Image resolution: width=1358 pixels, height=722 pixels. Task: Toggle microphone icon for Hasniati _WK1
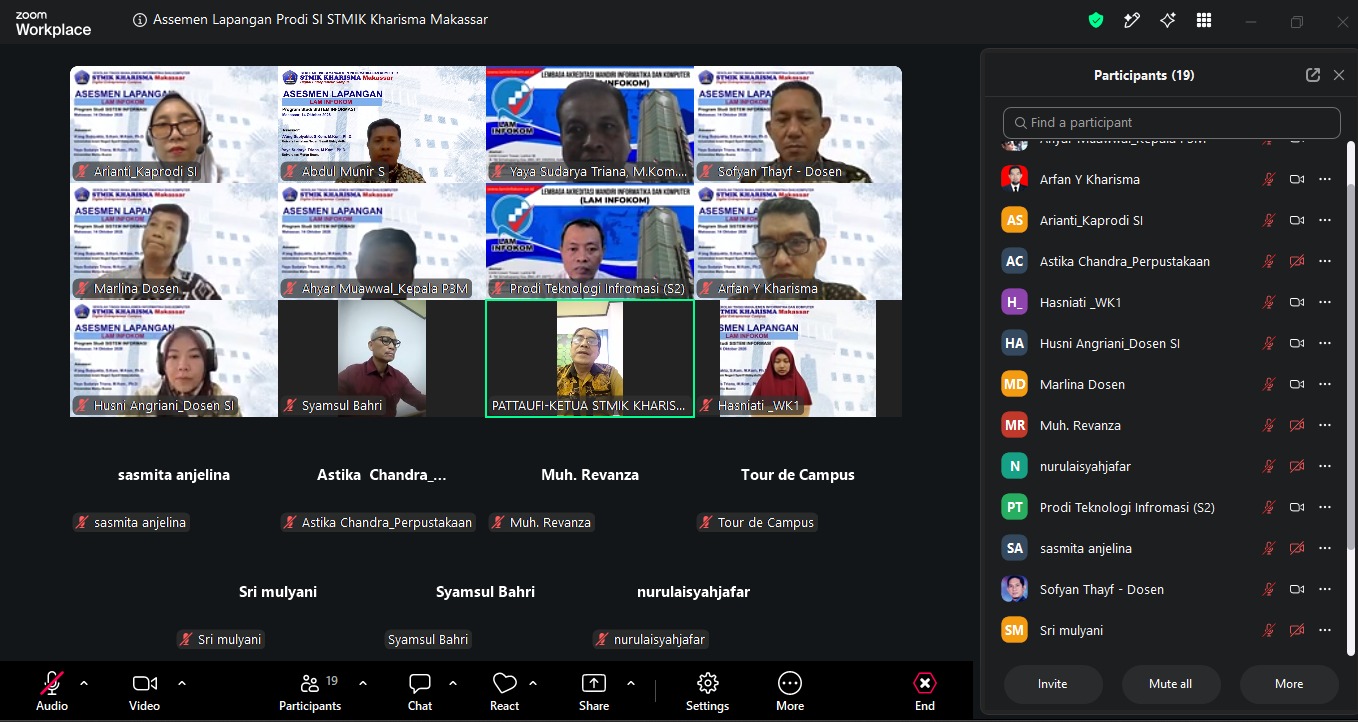point(1269,302)
